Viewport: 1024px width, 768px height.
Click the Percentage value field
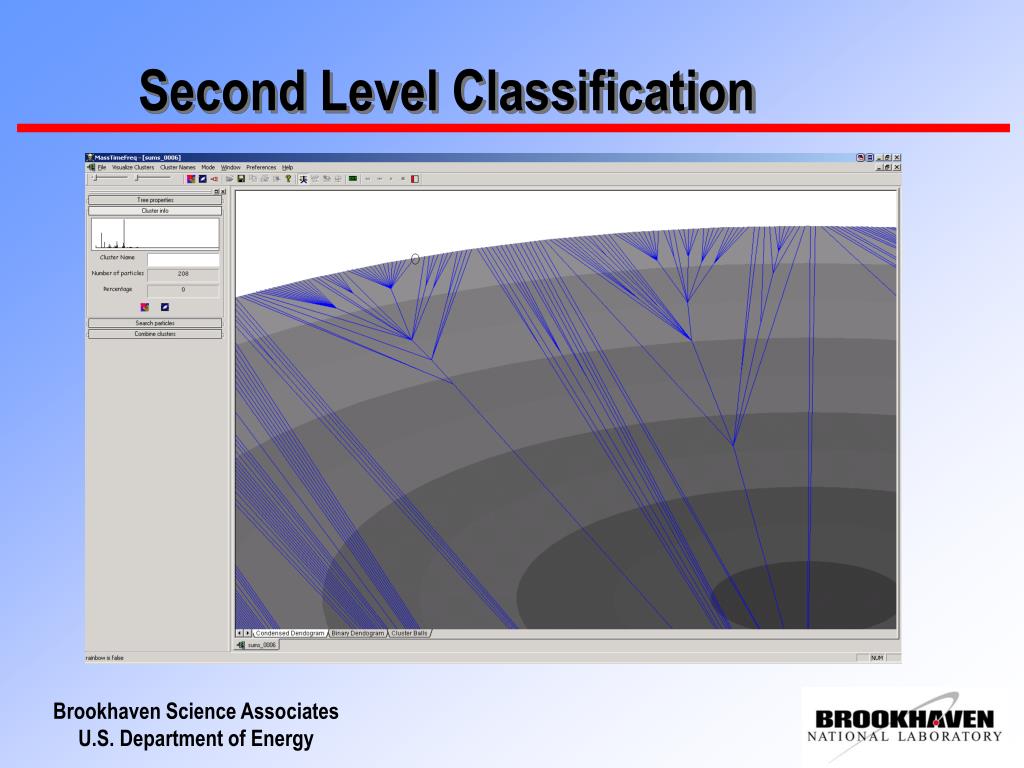[x=183, y=290]
